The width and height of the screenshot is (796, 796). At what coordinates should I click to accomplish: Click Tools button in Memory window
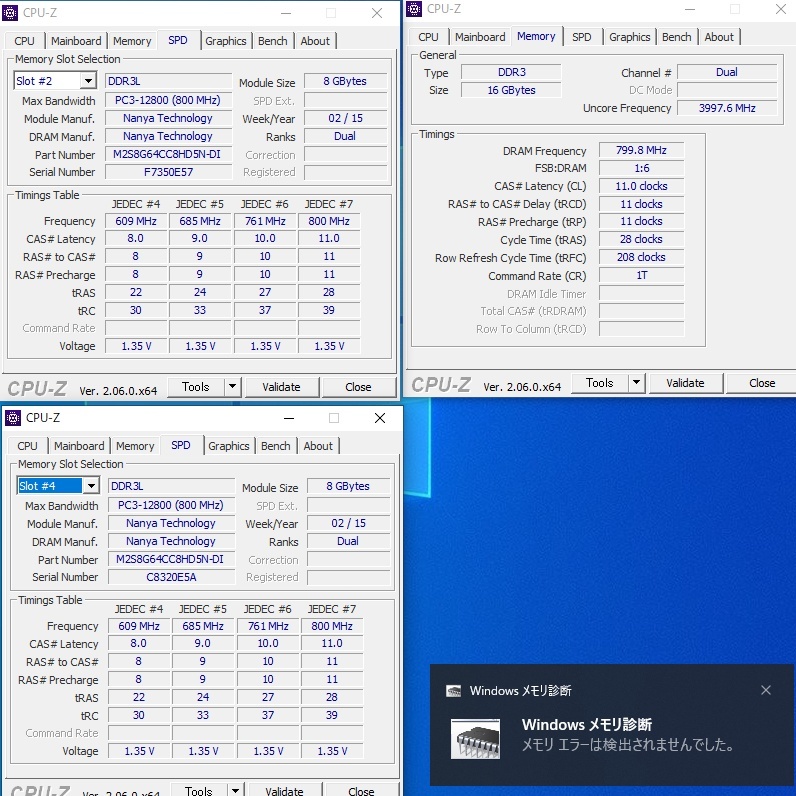[600, 383]
